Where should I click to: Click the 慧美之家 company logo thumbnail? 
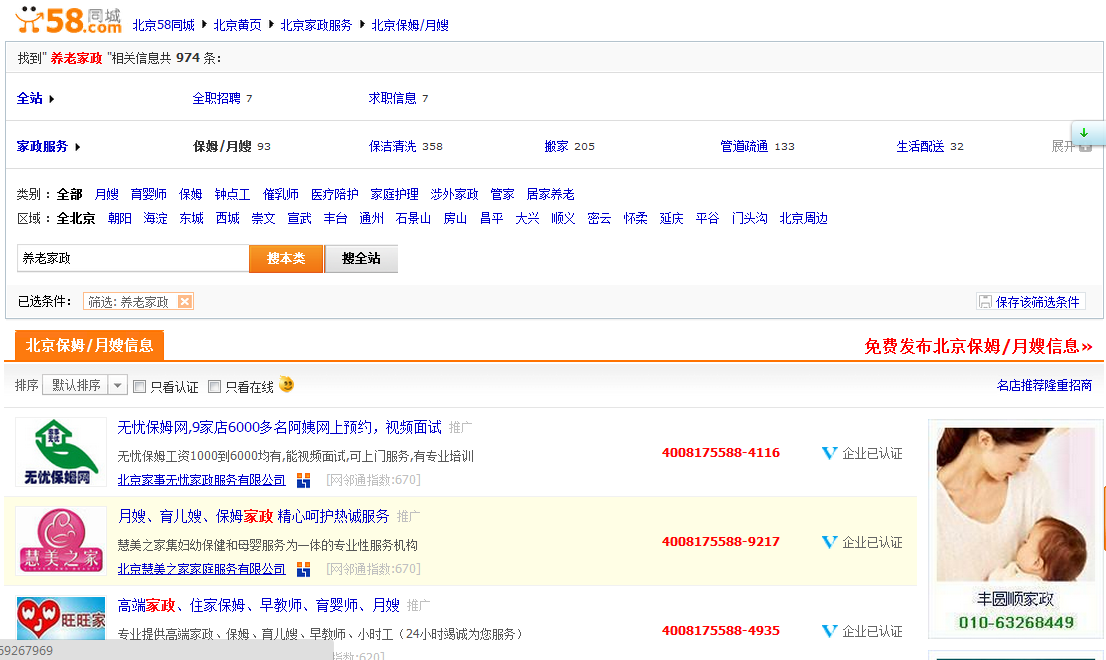[x=61, y=541]
